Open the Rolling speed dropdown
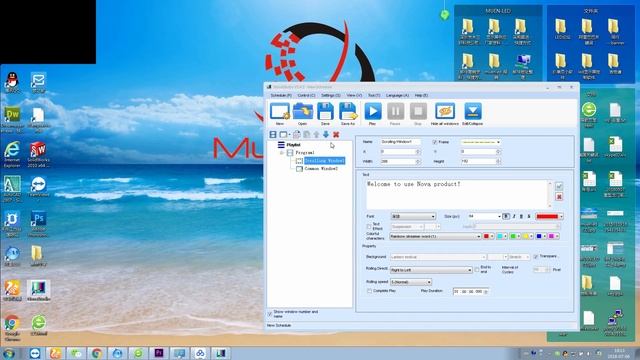This screenshot has height=360, width=640. coord(411,282)
